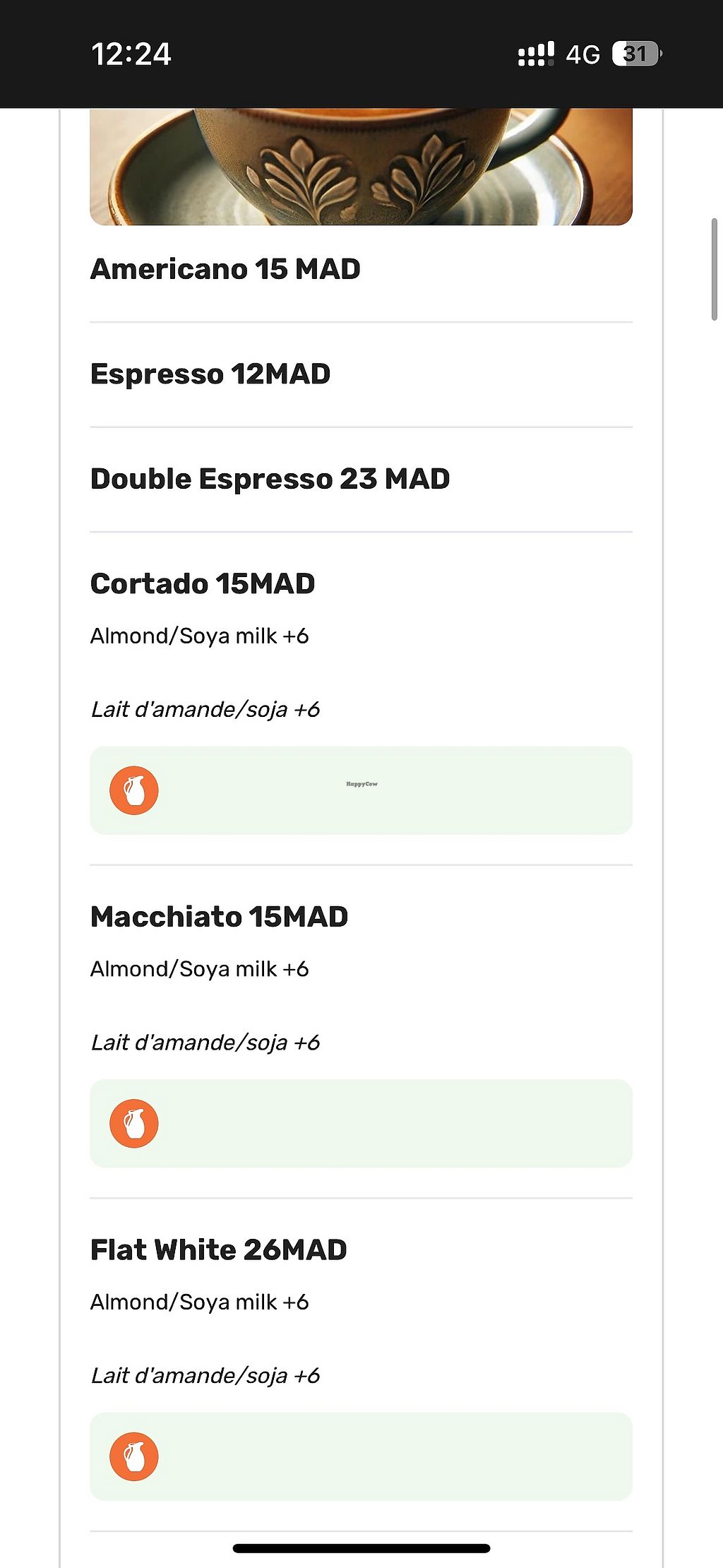The height and width of the screenshot is (1568, 723).
Task: Tap Almond/Soya milk +6 under Cortado
Action: [x=199, y=636]
